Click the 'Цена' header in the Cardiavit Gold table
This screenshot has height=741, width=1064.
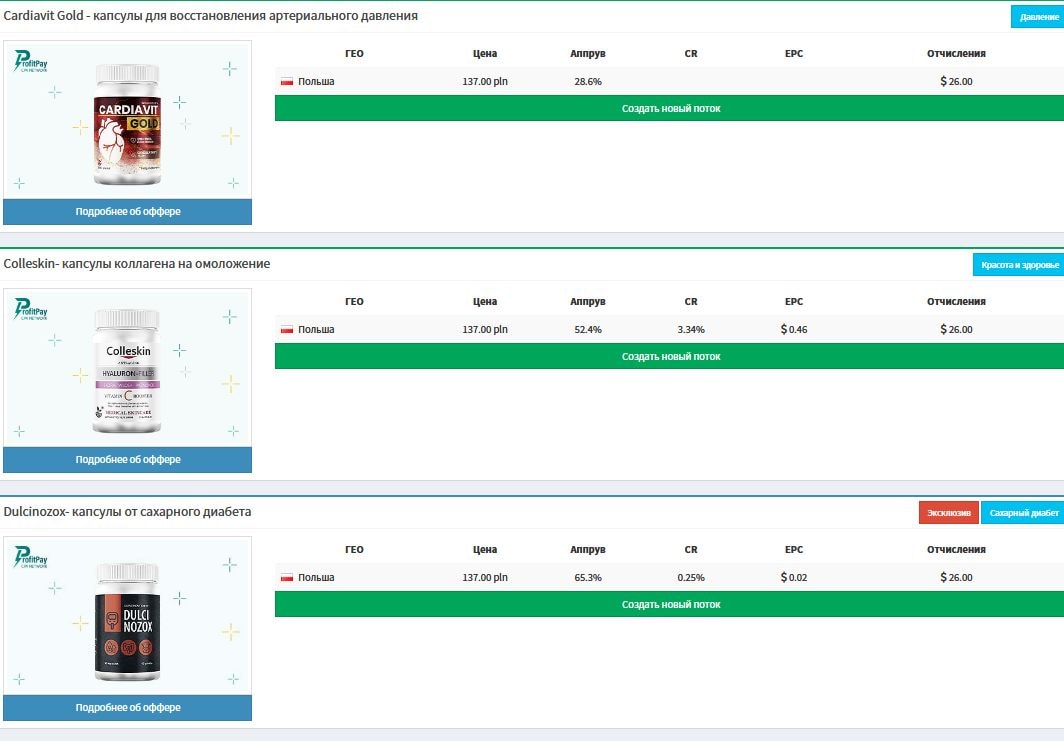point(484,54)
